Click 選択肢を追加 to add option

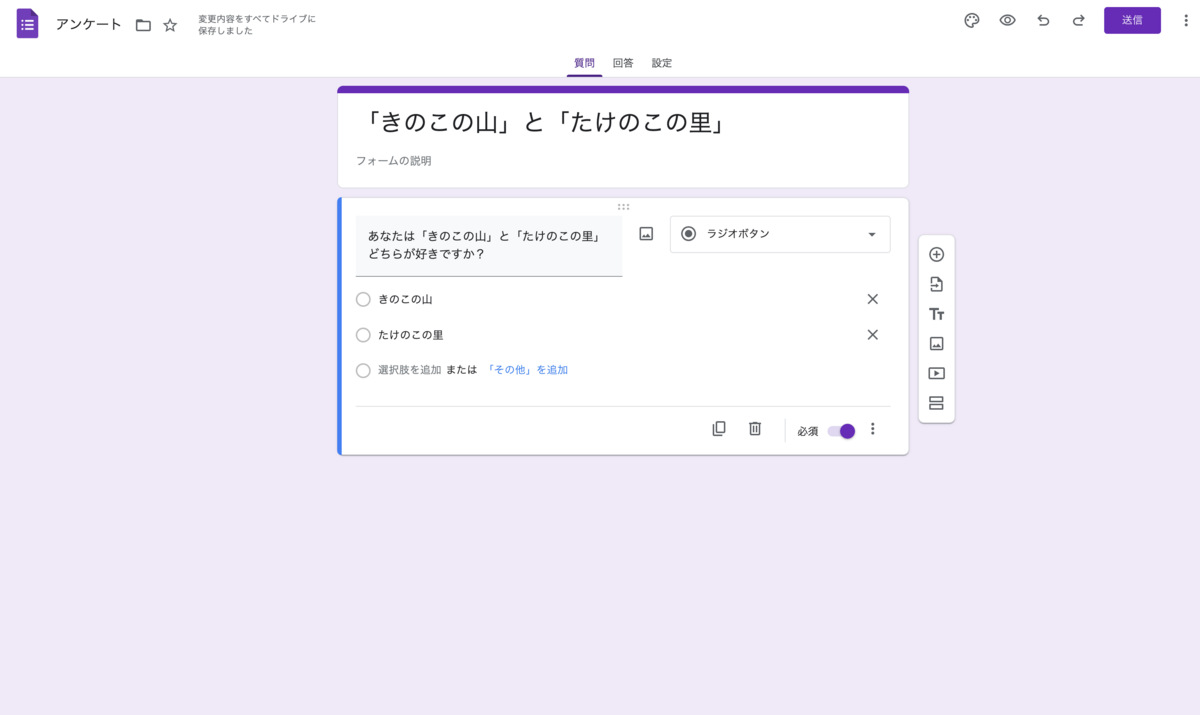click(410, 370)
